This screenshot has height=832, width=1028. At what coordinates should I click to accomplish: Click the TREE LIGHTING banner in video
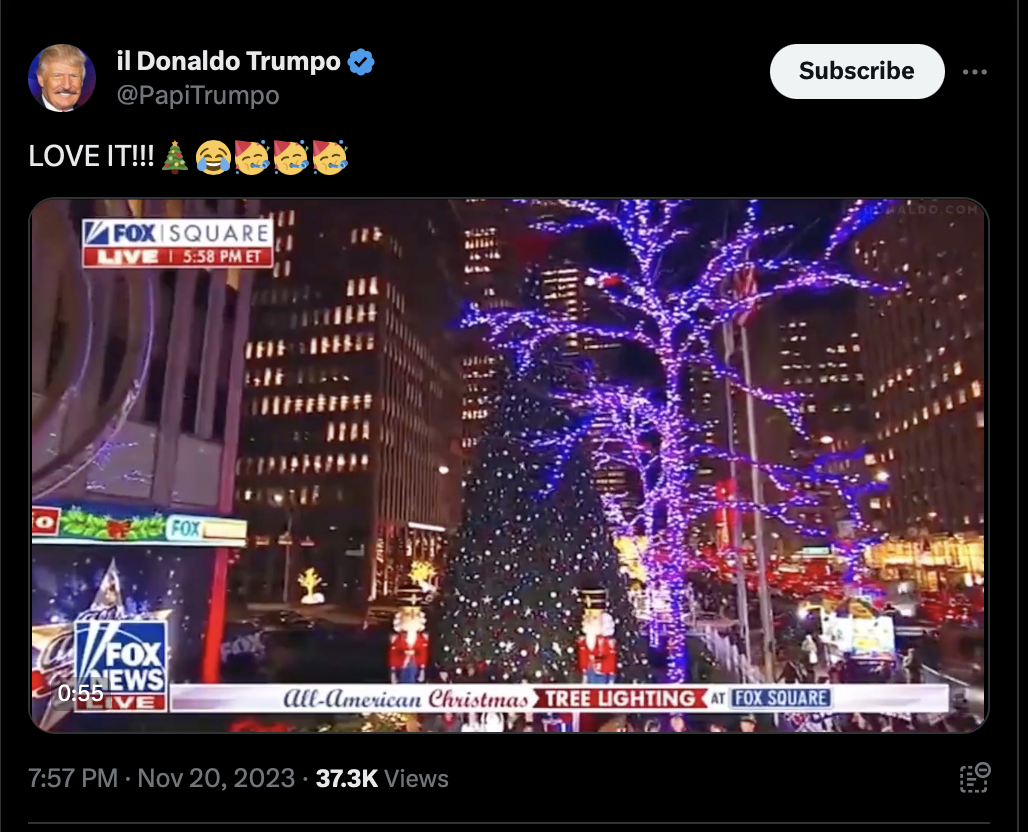click(x=621, y=698)
